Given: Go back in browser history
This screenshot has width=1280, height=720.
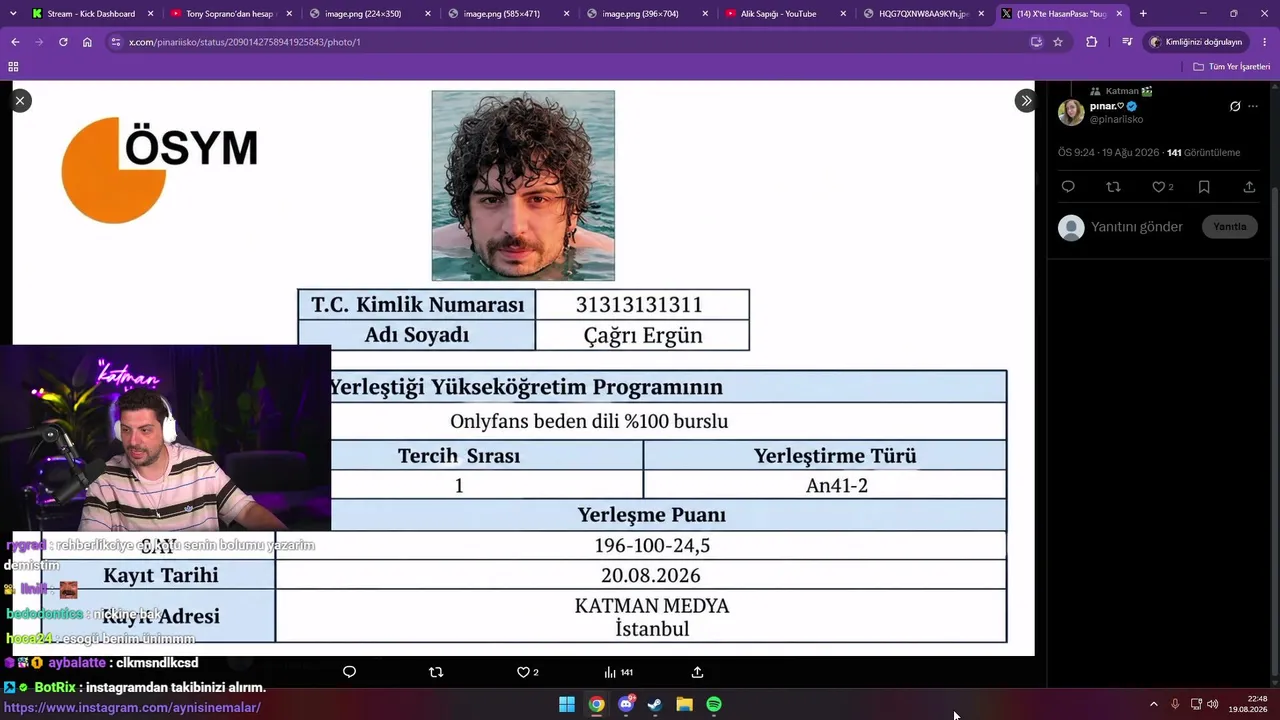Looking at the screenshot, I should 15,42.
